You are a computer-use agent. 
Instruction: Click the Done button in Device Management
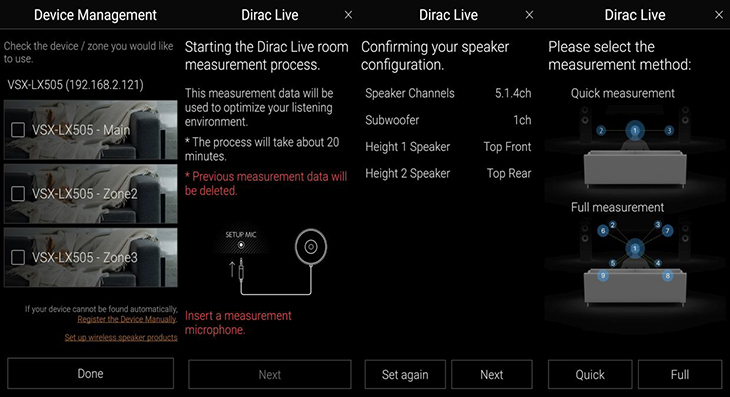[x=90, y=374]
